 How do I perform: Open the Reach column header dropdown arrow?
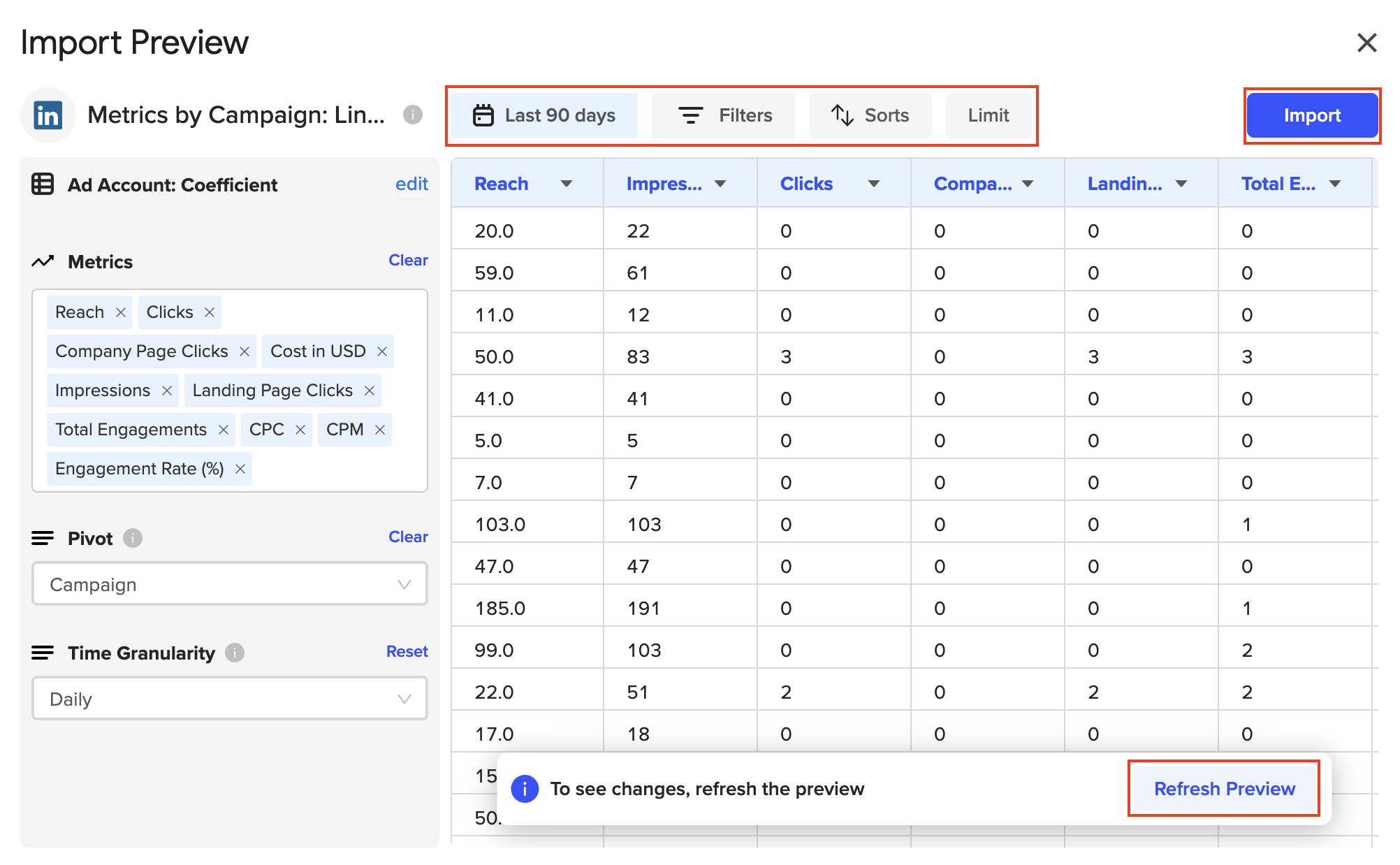coord(567,184)
